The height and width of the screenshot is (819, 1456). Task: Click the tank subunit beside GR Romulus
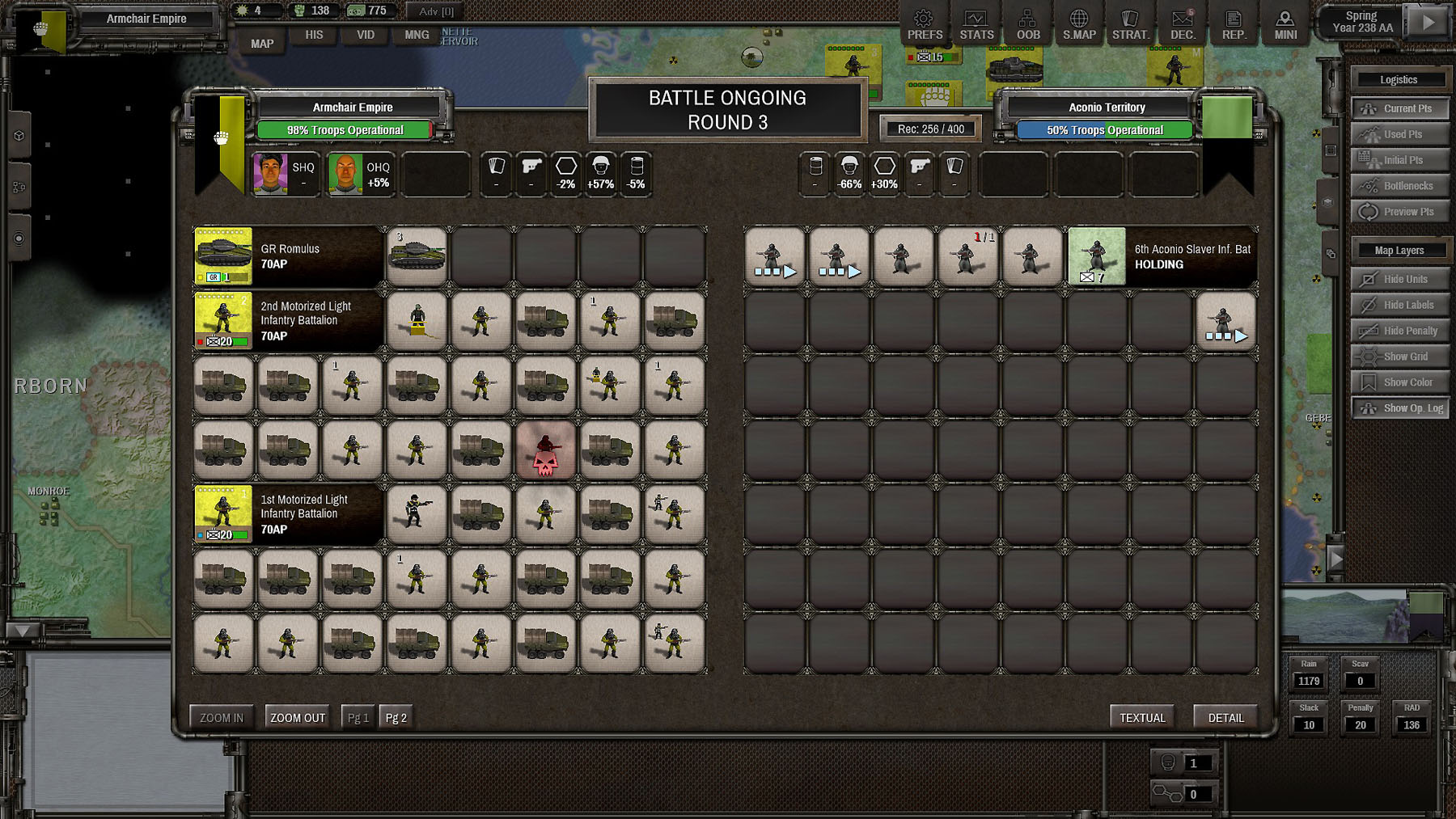[x=417, y=256]
